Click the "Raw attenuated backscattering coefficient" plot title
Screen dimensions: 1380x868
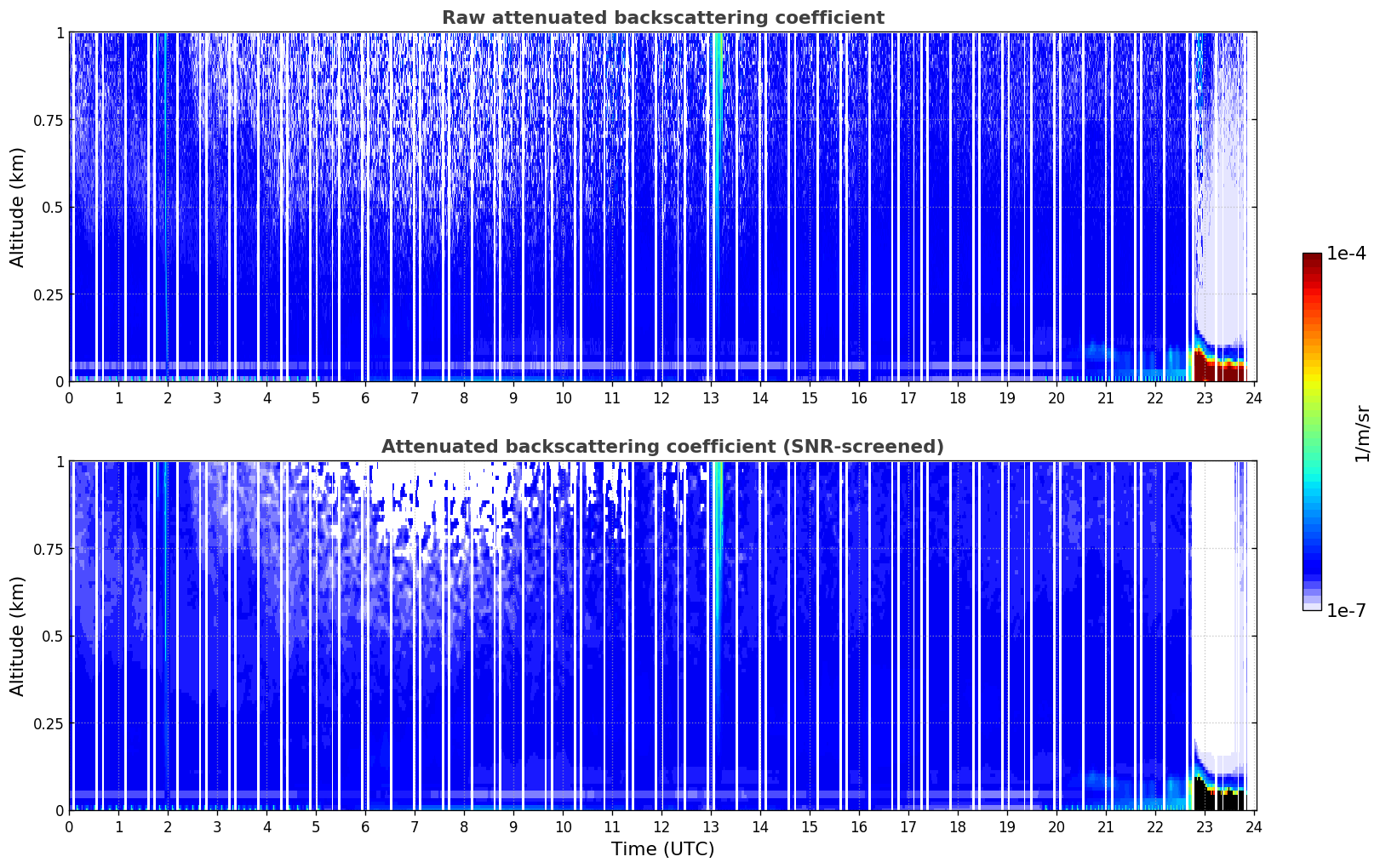click(662, 18)
